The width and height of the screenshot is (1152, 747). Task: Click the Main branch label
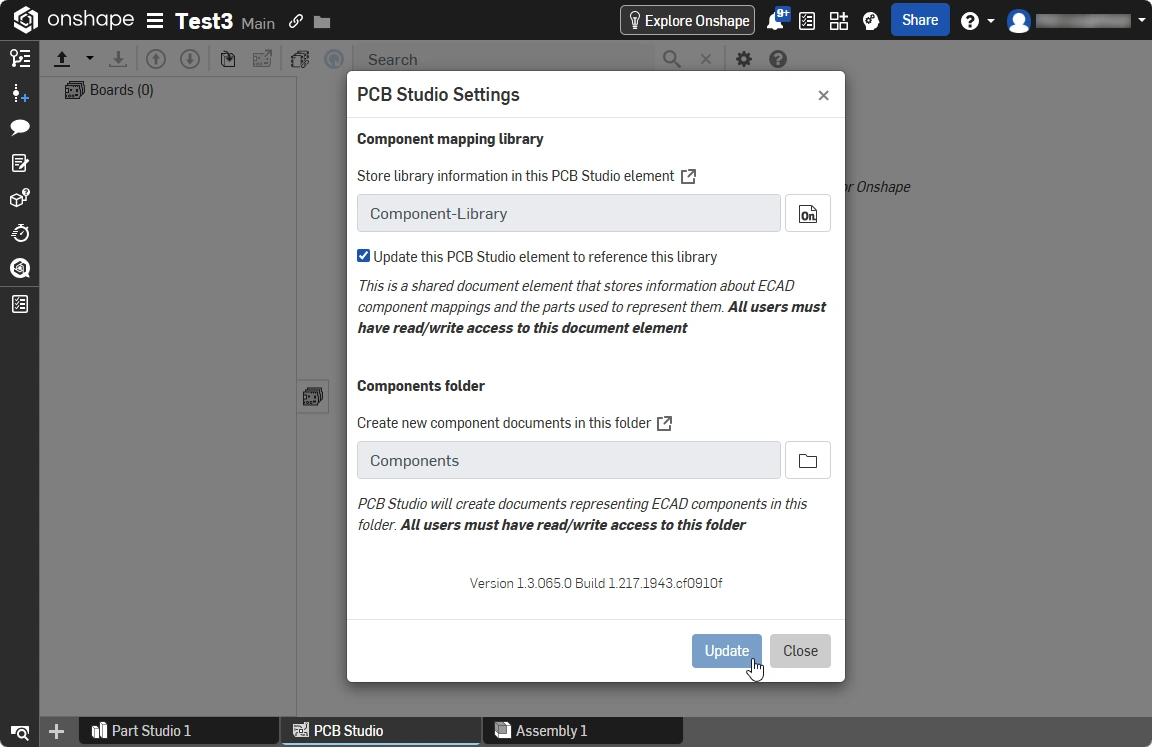258,24
